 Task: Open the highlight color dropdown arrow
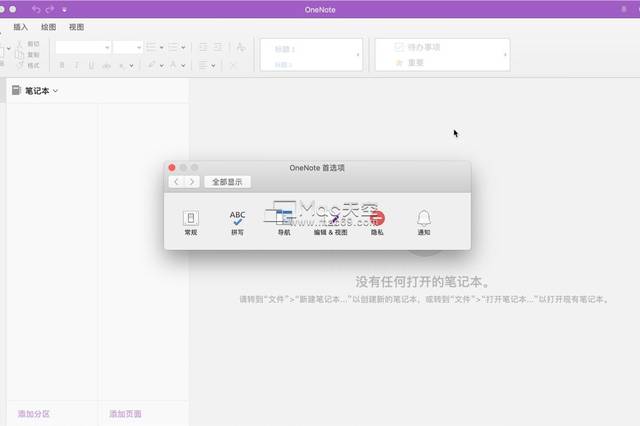pyautogui.click(x=162, y=66)
